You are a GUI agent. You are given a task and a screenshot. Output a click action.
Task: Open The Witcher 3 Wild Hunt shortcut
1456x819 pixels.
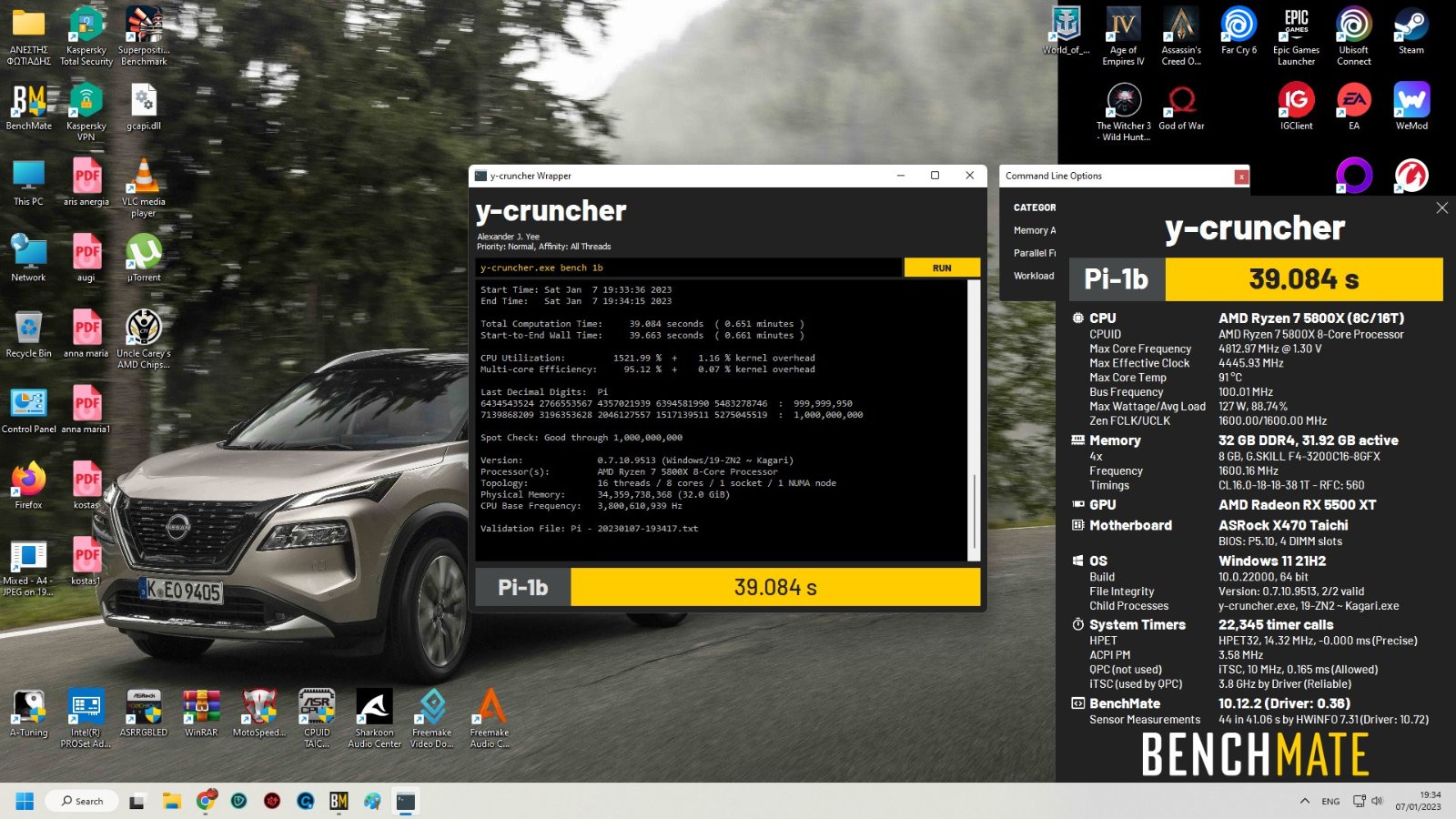[1123, 112]
